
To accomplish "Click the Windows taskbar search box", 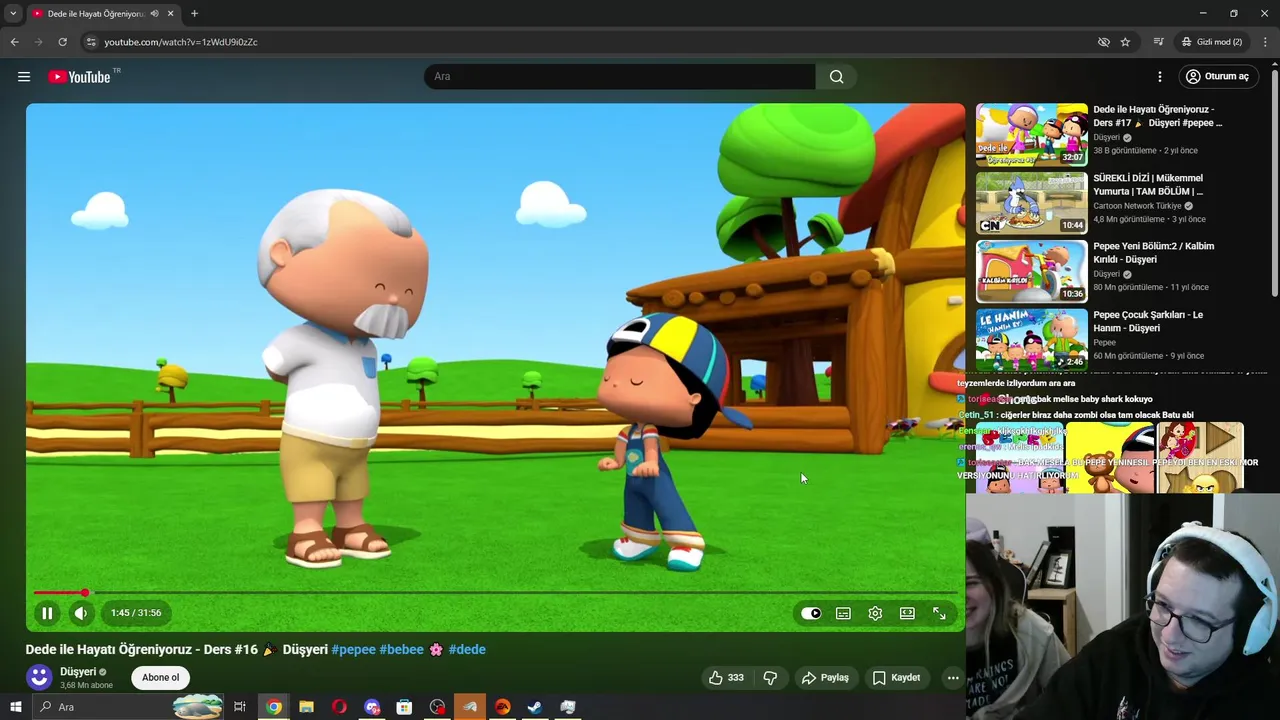I will tap(127, 707).
